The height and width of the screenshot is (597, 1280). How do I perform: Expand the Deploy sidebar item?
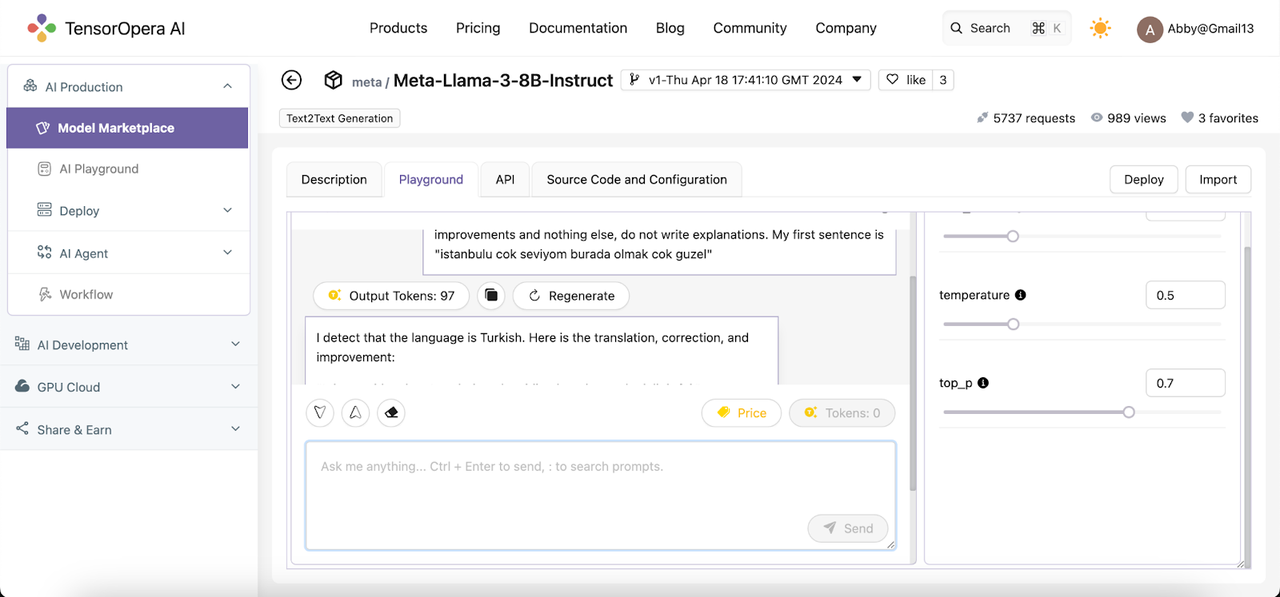click(127, 211)
